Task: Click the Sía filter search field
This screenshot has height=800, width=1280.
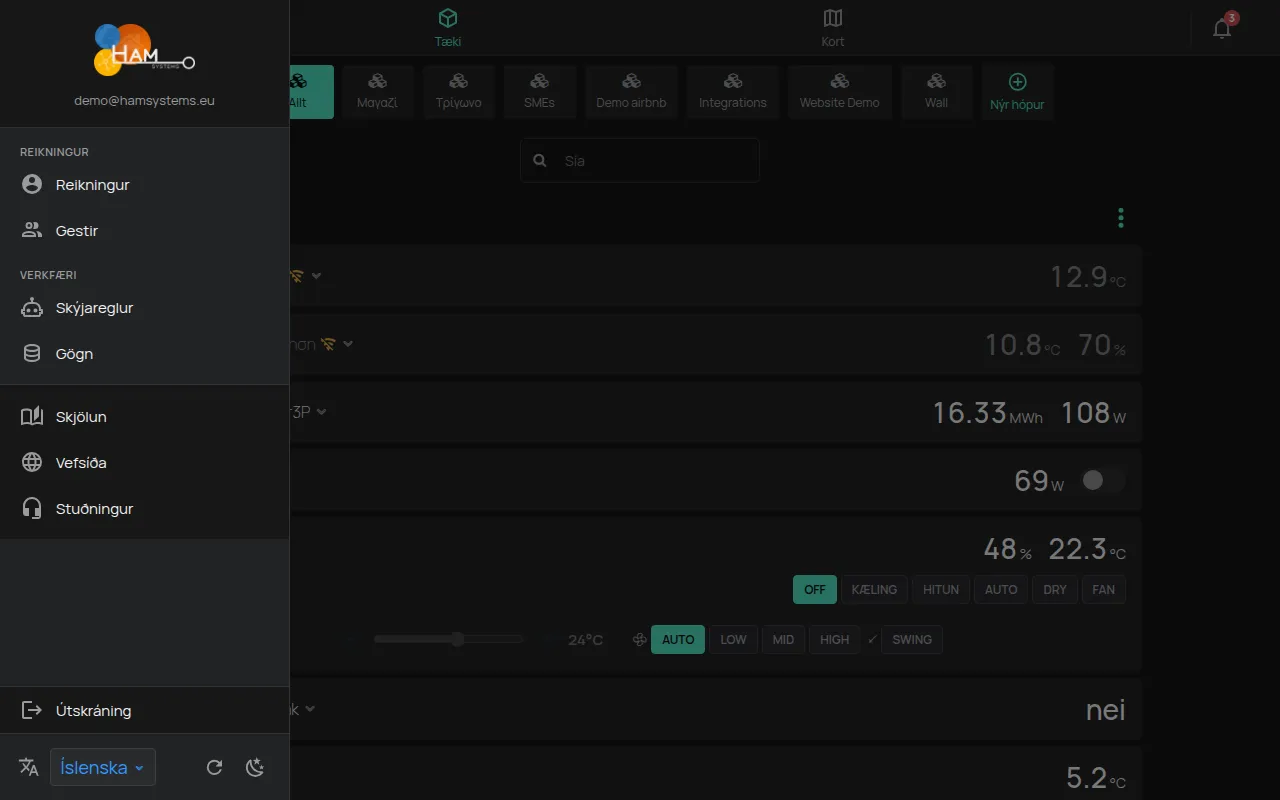Action: tap(640, 160)
